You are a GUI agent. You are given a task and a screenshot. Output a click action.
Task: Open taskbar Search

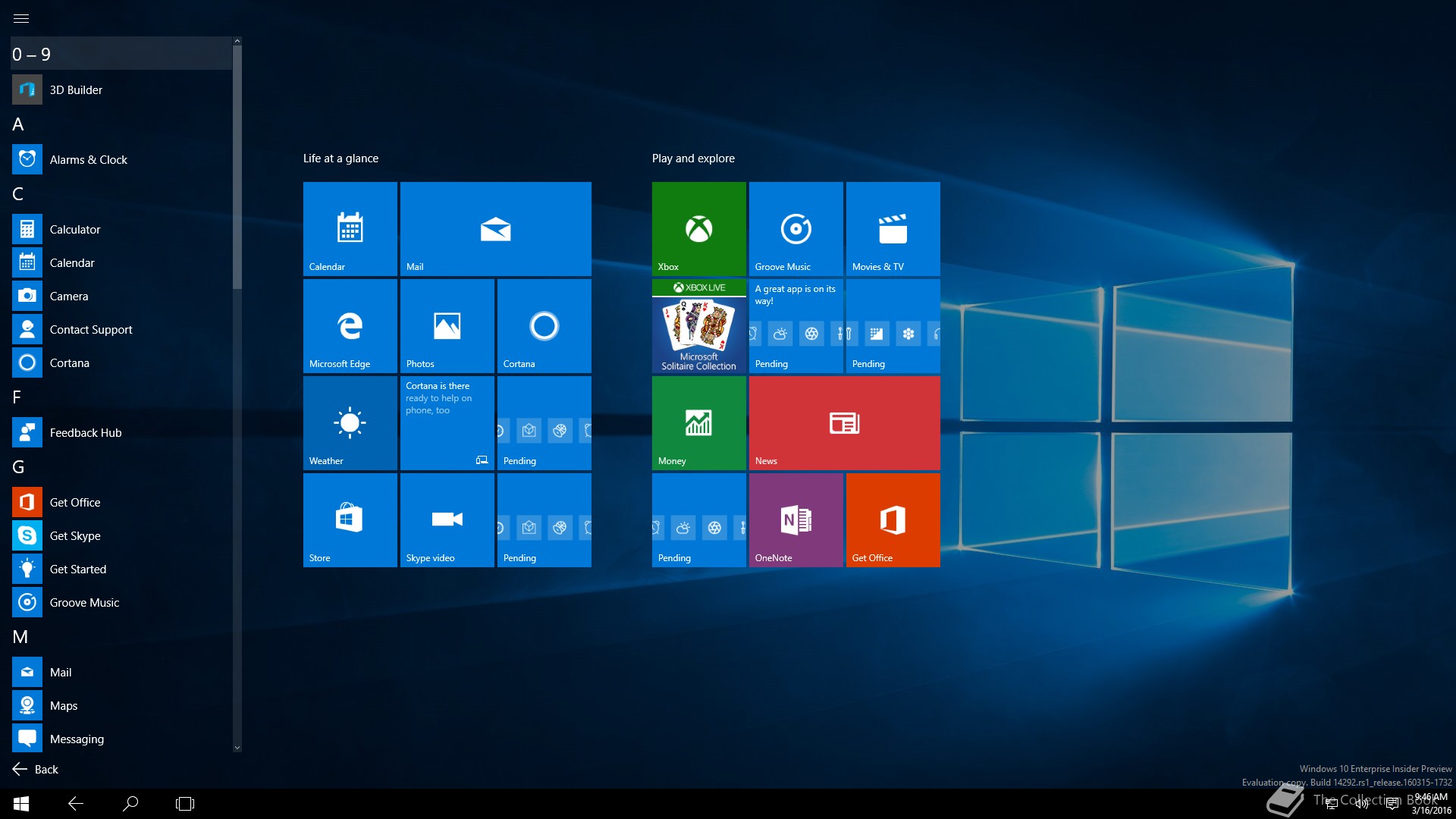pyautogui.click(x=130, y=803)
